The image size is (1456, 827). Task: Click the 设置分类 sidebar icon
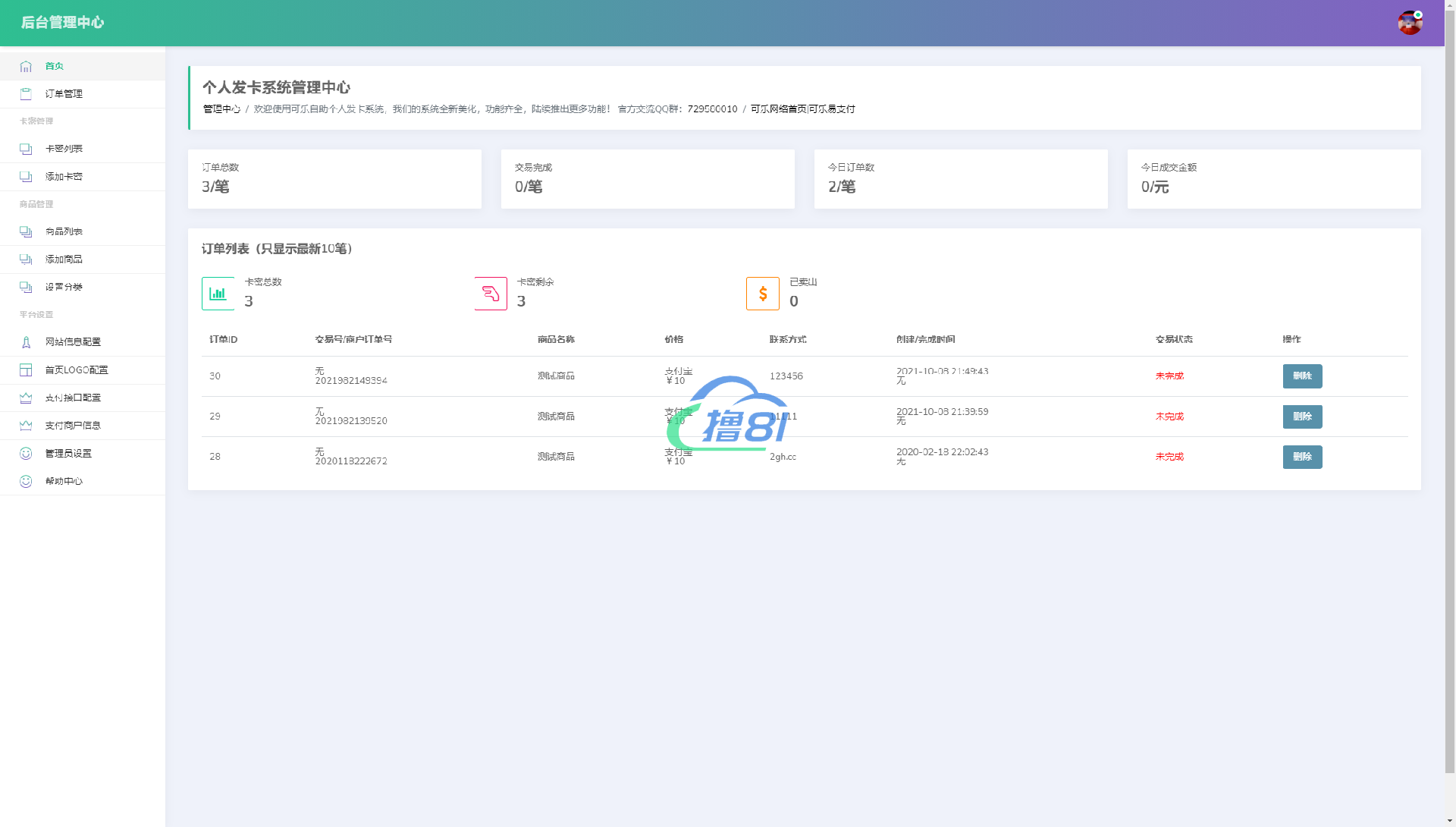[x=27, y=287]
